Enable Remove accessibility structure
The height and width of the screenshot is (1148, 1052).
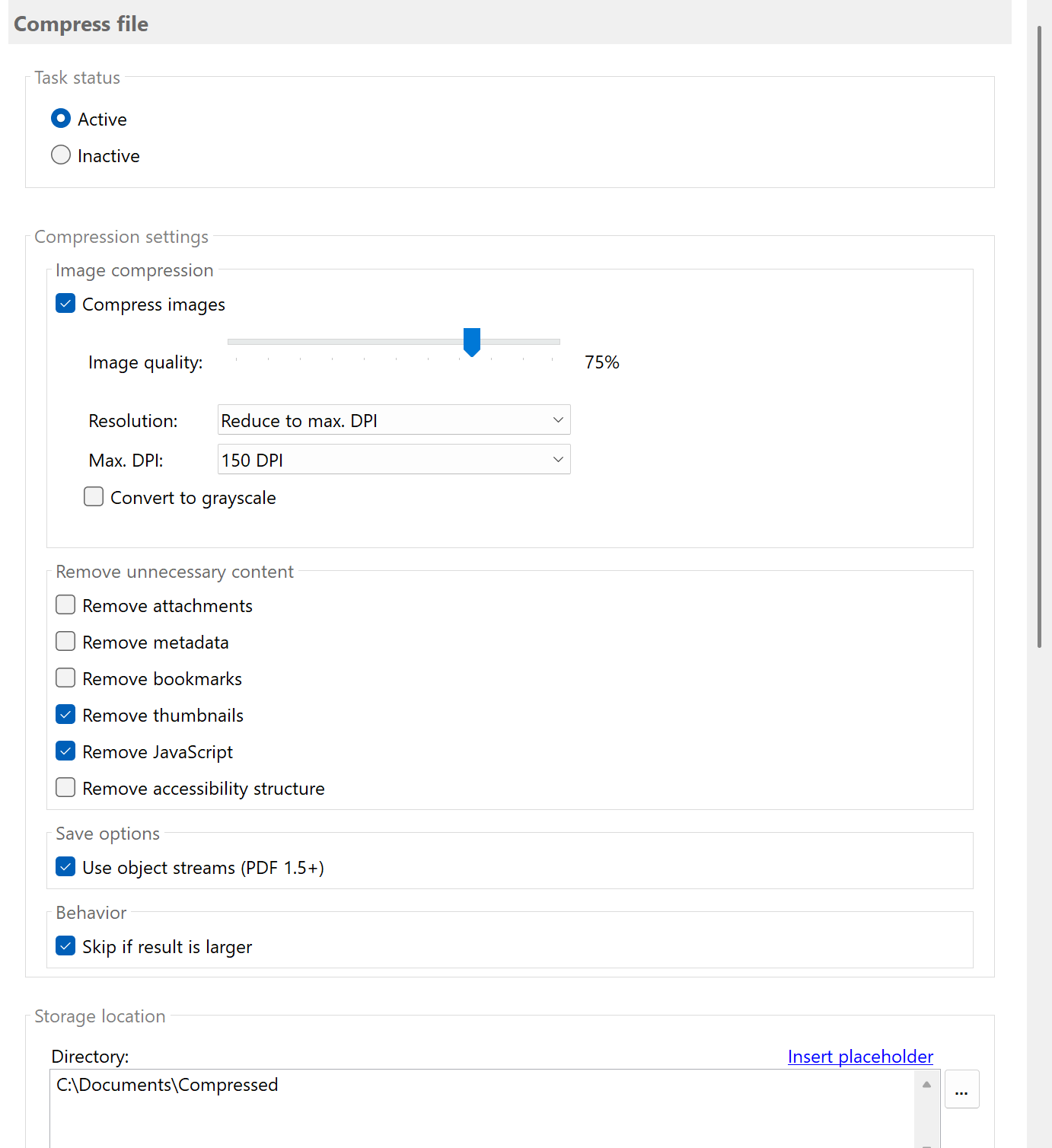pos(65,787)
